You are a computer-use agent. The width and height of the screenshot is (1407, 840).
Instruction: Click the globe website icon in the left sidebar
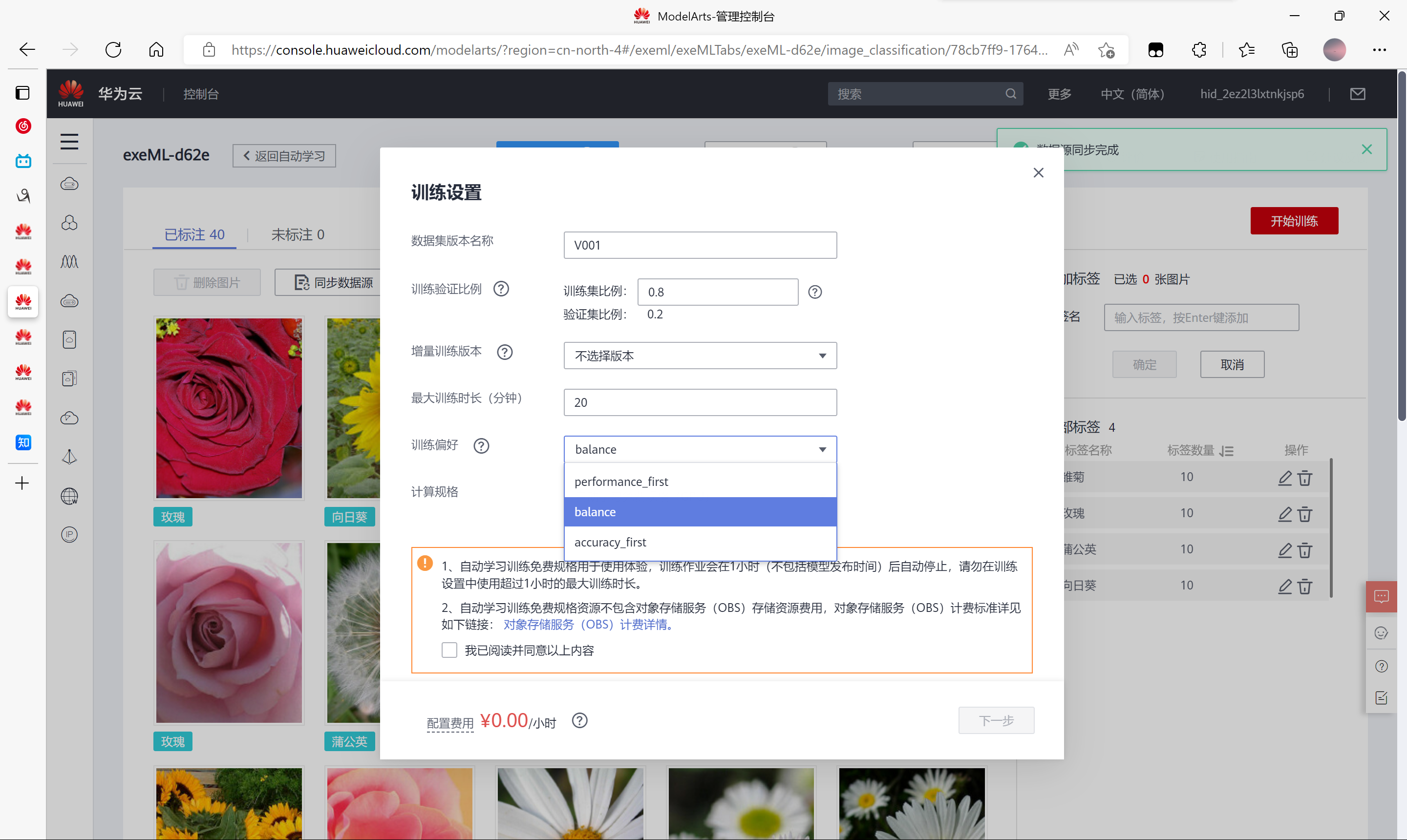click(69, 496)
